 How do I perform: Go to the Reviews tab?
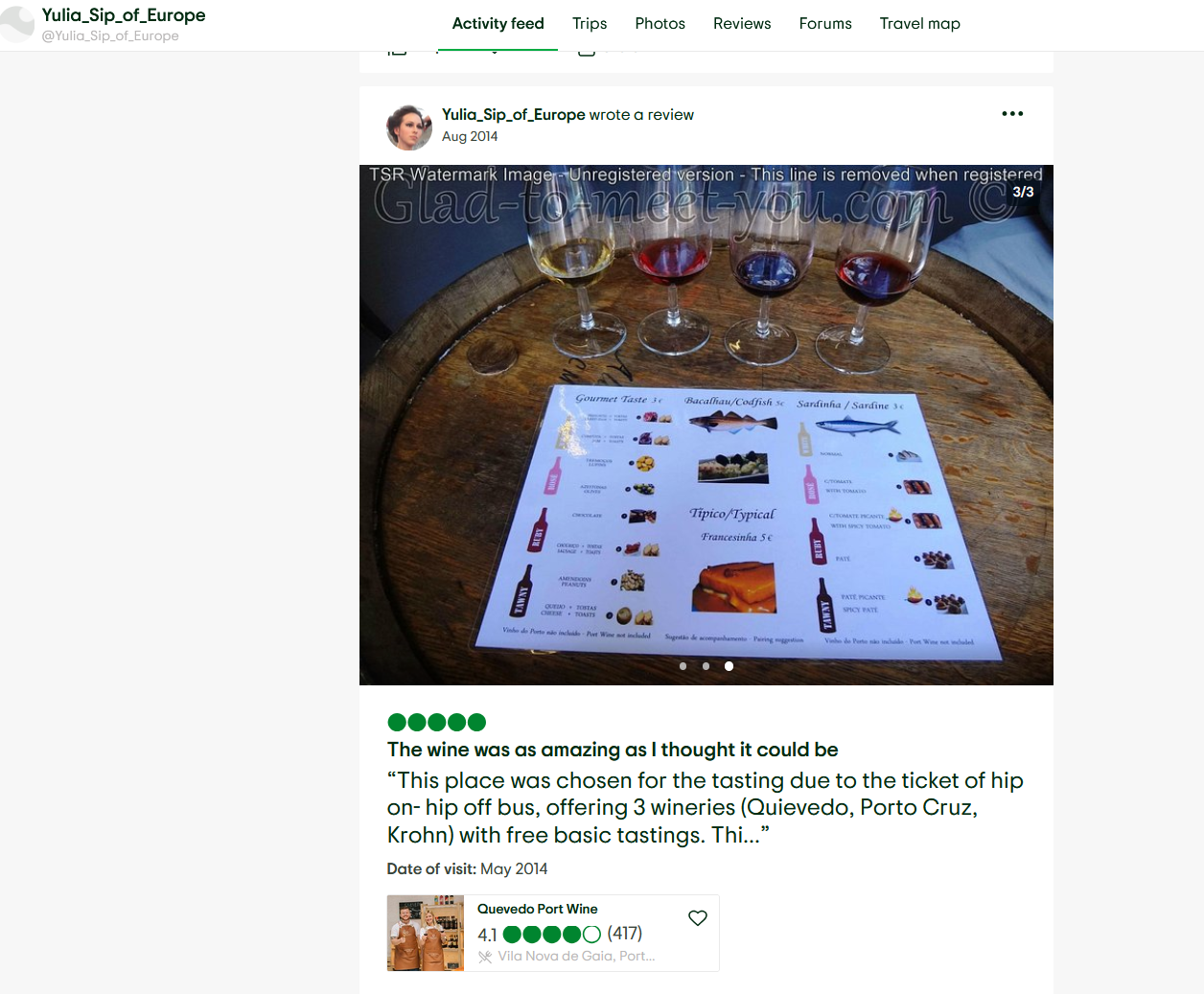(742, 24)
